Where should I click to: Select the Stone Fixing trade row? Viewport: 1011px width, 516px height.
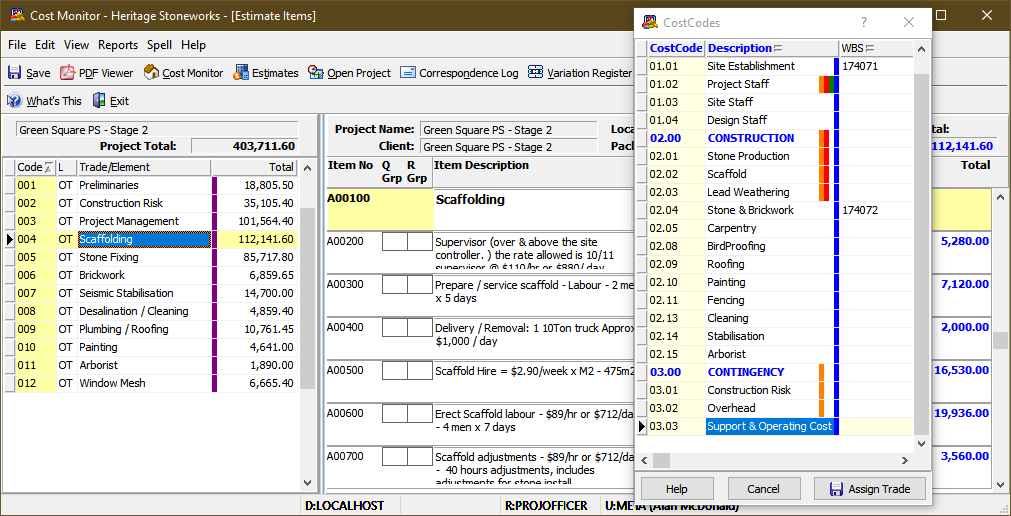pos(150,257)
